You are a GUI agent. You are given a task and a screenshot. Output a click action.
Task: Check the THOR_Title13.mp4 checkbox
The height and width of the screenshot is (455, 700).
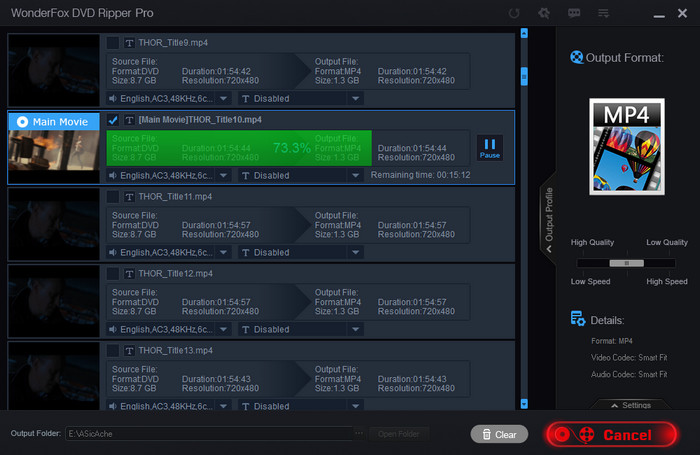click(x=112, y=351)
